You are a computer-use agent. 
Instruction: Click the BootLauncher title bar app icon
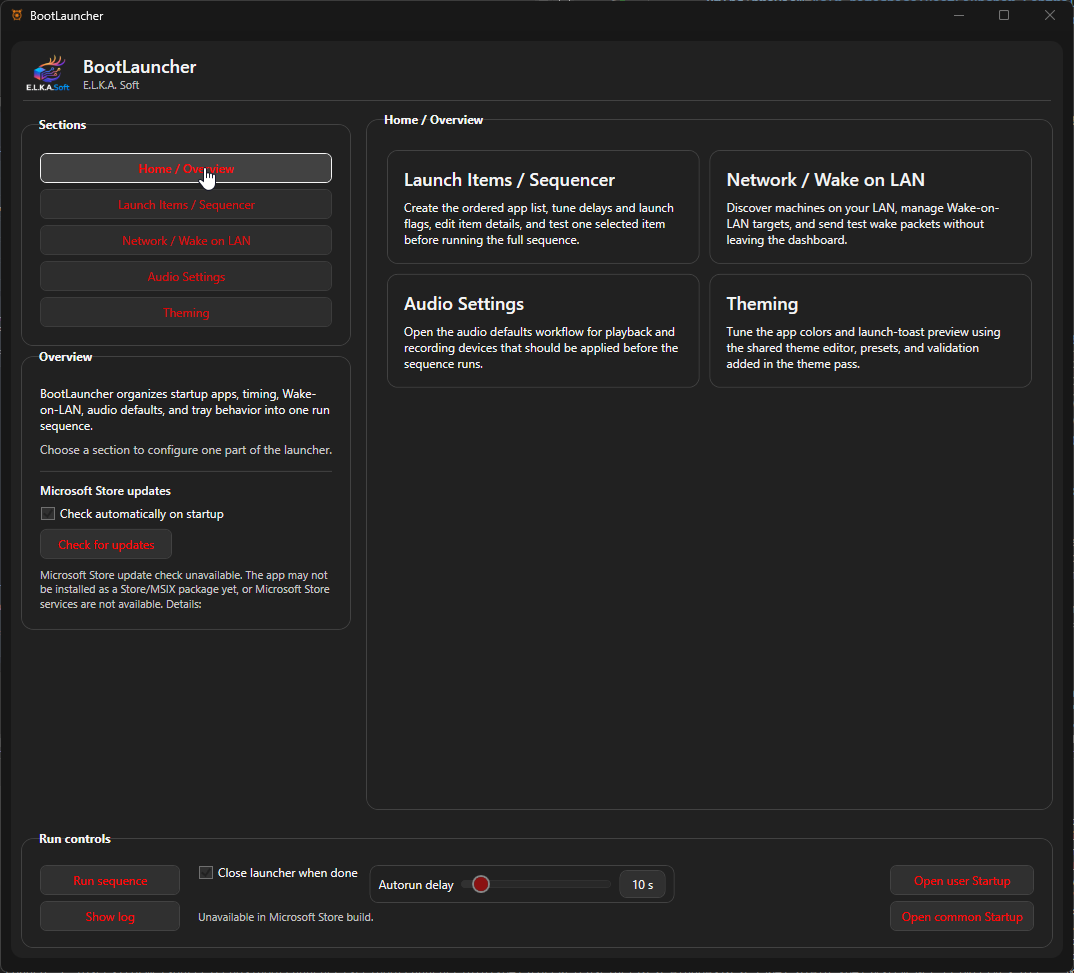tap(17, 15)
